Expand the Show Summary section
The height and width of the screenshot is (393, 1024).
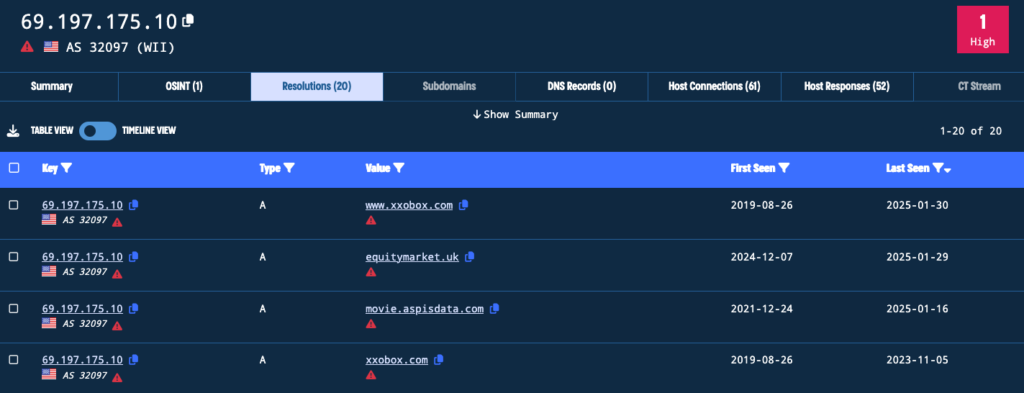pyautogui.click(x=515, y=114)
